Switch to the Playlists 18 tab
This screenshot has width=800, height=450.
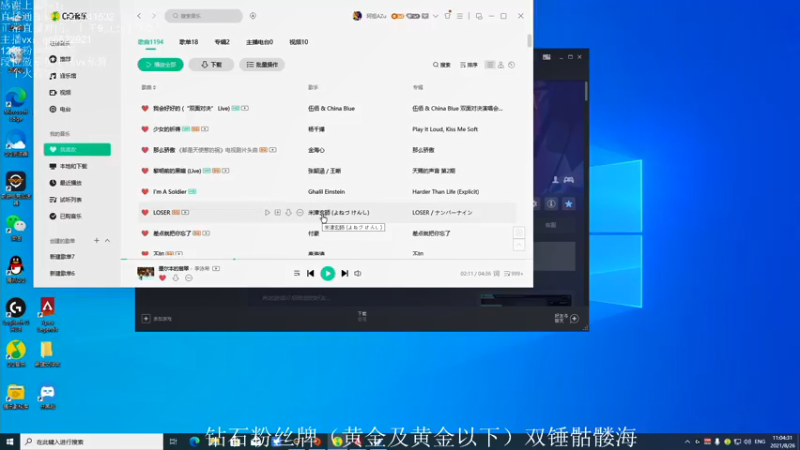188,42
